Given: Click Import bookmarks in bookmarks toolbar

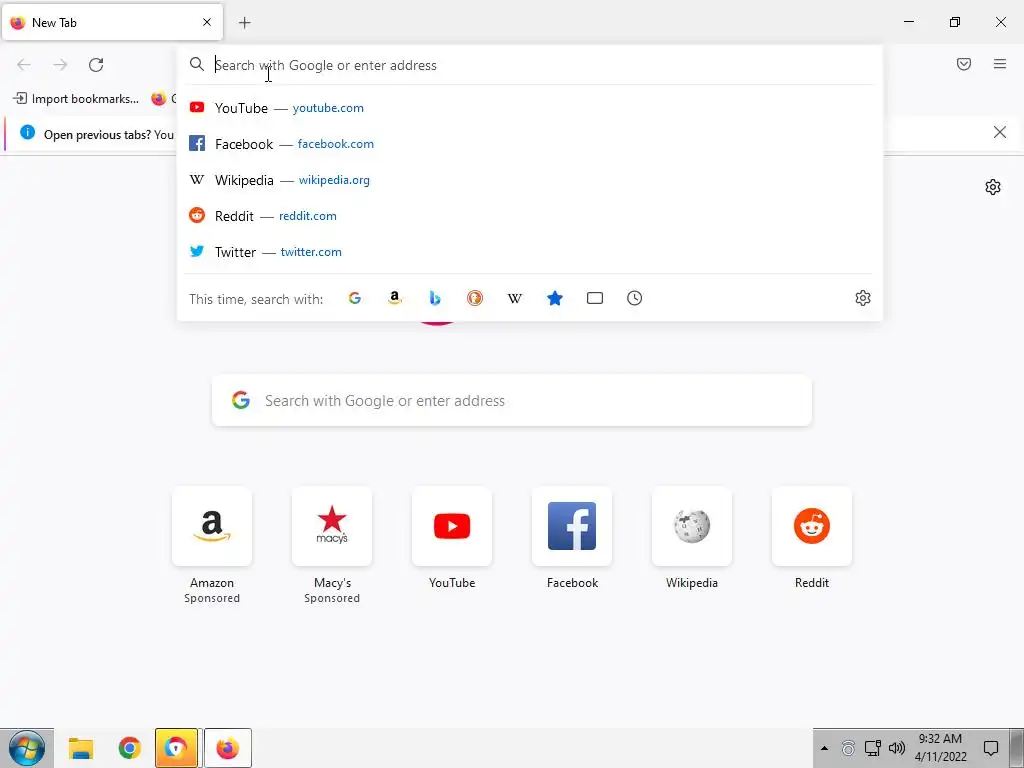Looking at the screenshot, I should tap(76, 99).
